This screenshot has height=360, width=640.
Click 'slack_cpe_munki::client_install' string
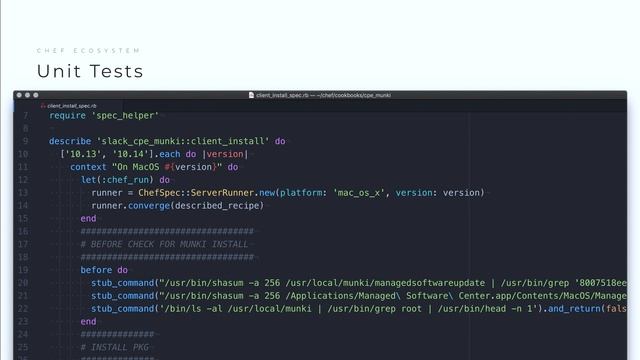tap(183, 141)
